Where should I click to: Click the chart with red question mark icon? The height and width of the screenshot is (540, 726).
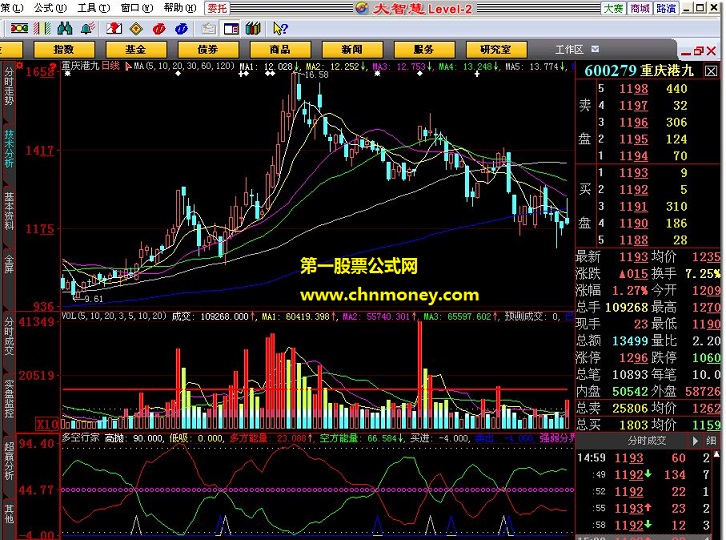[113, 29]
